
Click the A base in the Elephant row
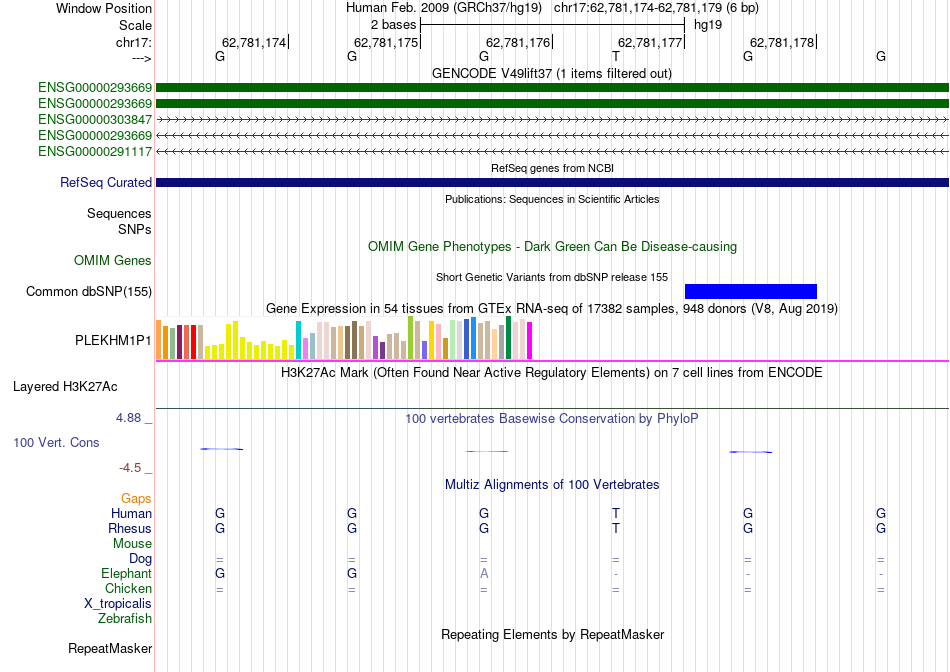(x=484, y=573)
